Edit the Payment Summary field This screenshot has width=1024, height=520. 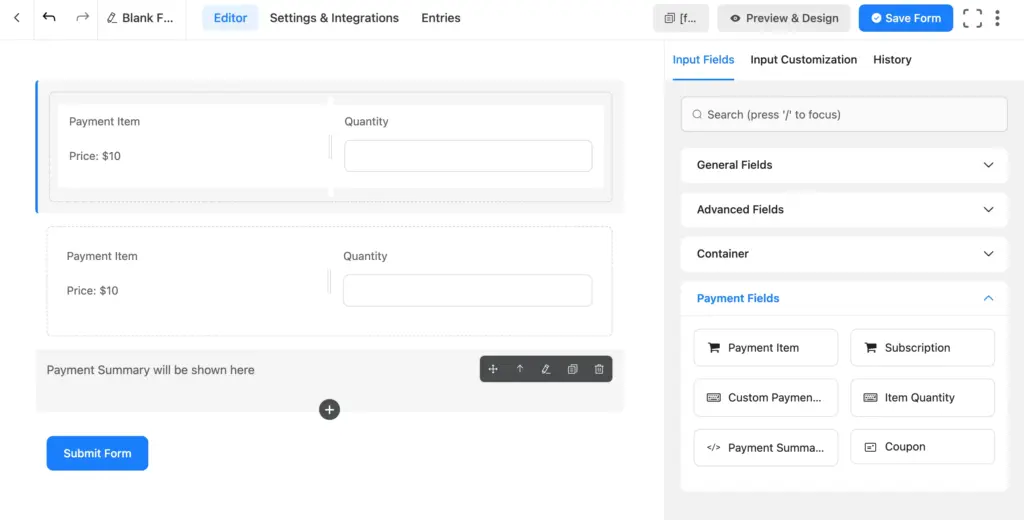pos(546,369)
